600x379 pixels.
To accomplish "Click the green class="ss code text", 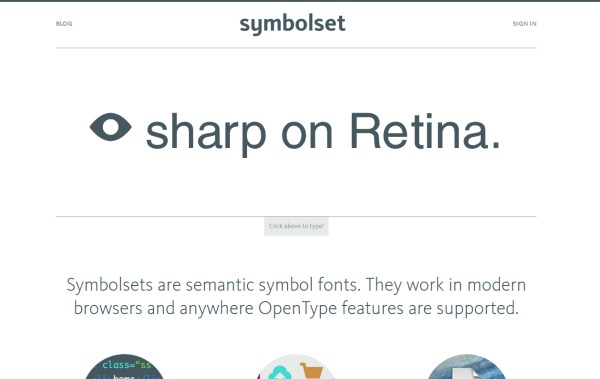I will (127, 365).
